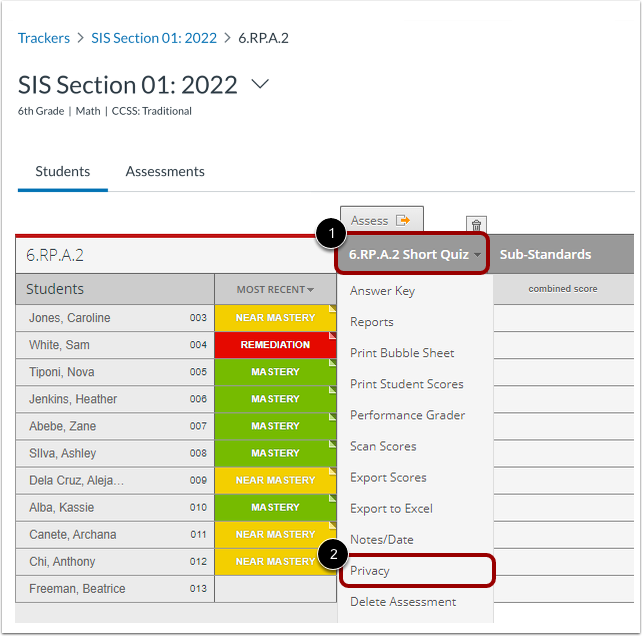This screenshot has height=636, width=642.
Task: Click the combined score column header
Action: tap(563, 289)
